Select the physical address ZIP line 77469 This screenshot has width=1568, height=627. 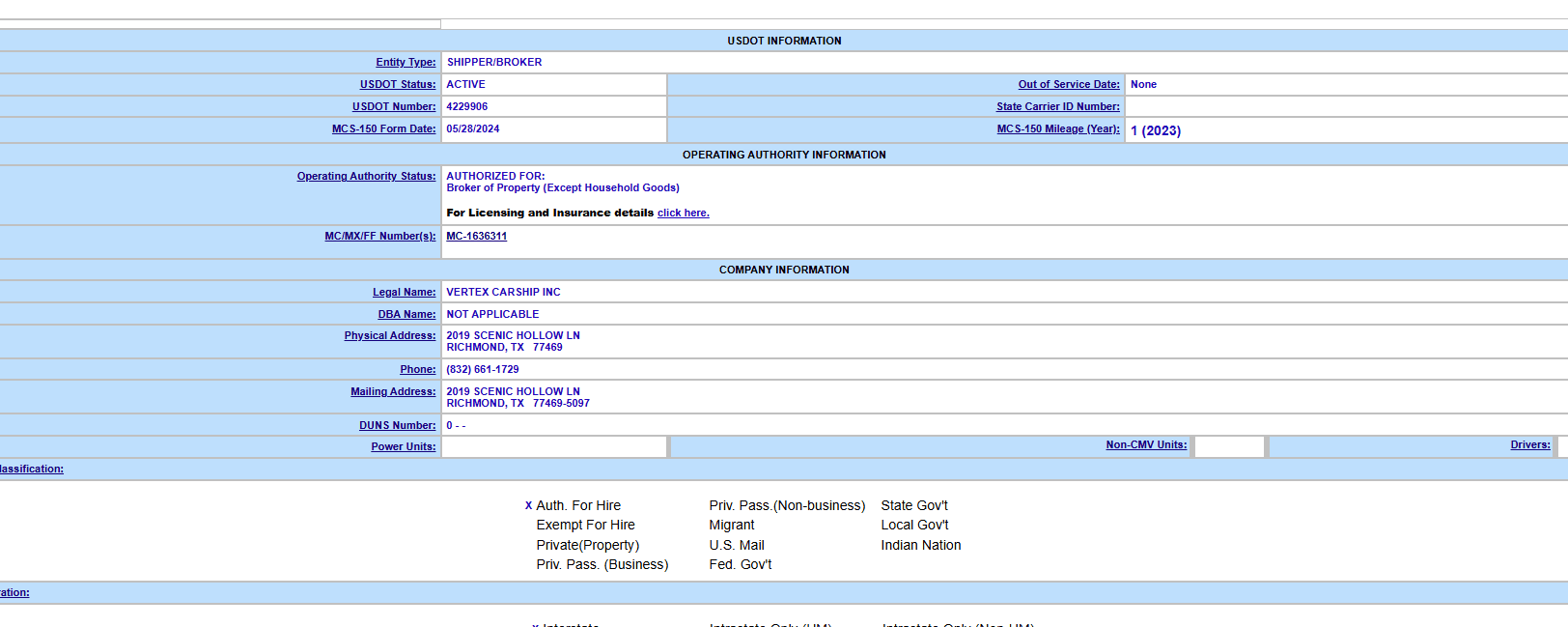coord(504,347)
